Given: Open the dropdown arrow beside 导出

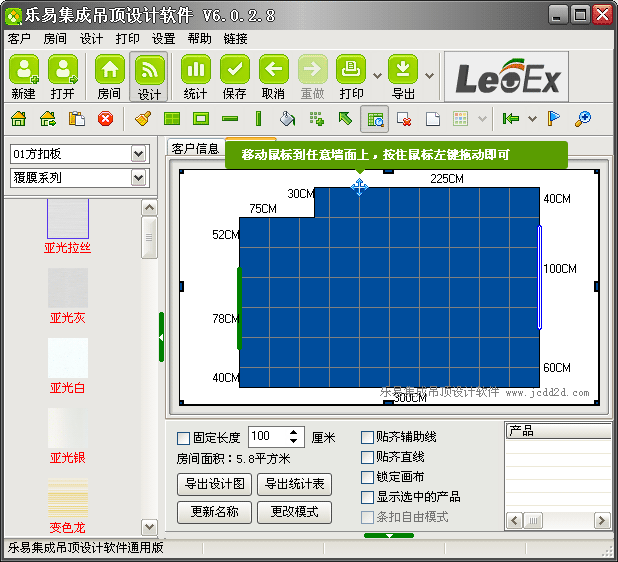Looking at the screenshot, I should click(x=429, y=76).
